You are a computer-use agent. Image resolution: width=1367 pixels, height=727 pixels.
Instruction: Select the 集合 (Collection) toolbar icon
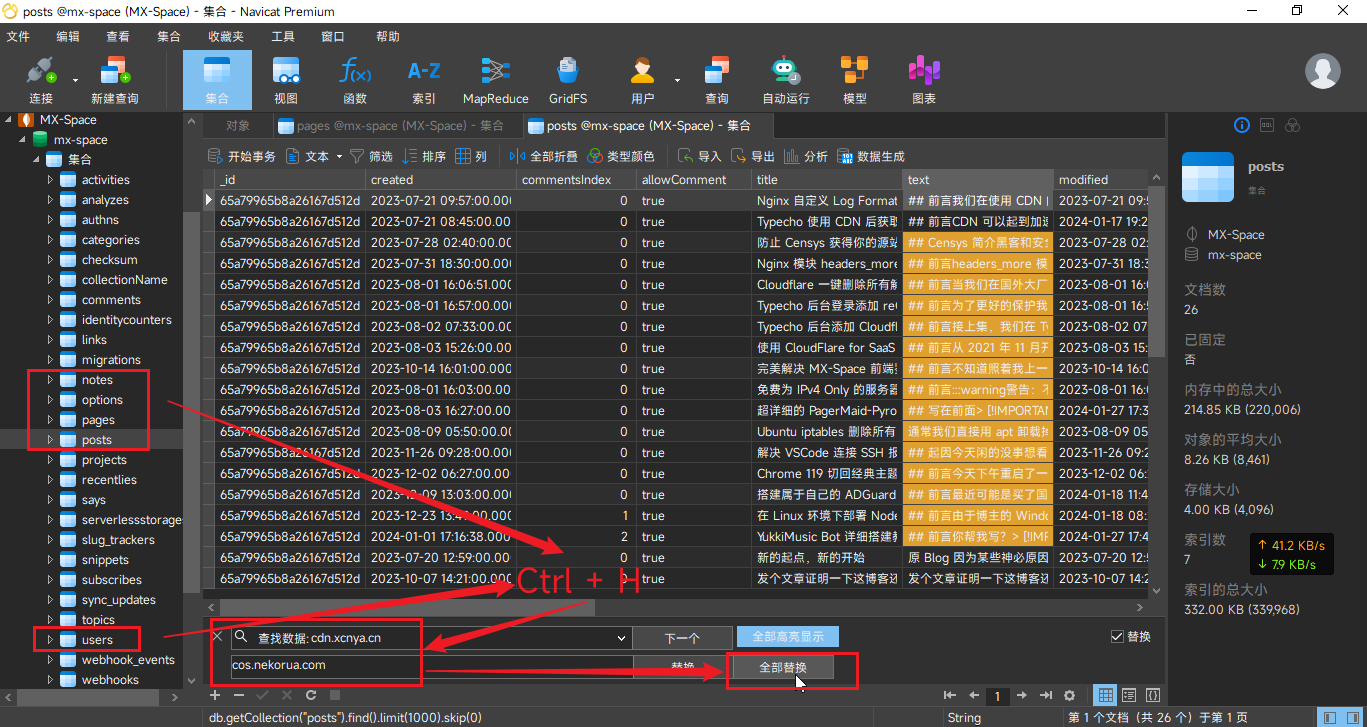point(217,79)
